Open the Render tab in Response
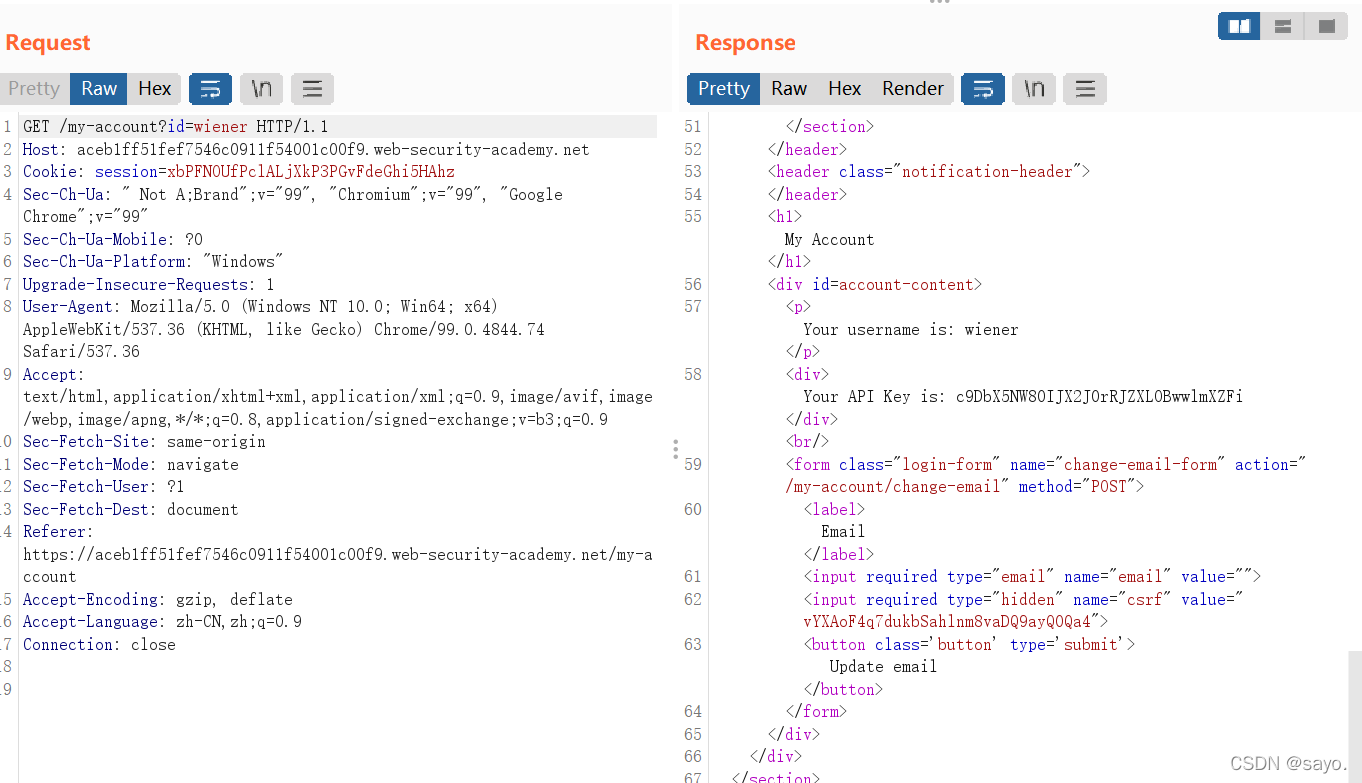 click(913, 88)
